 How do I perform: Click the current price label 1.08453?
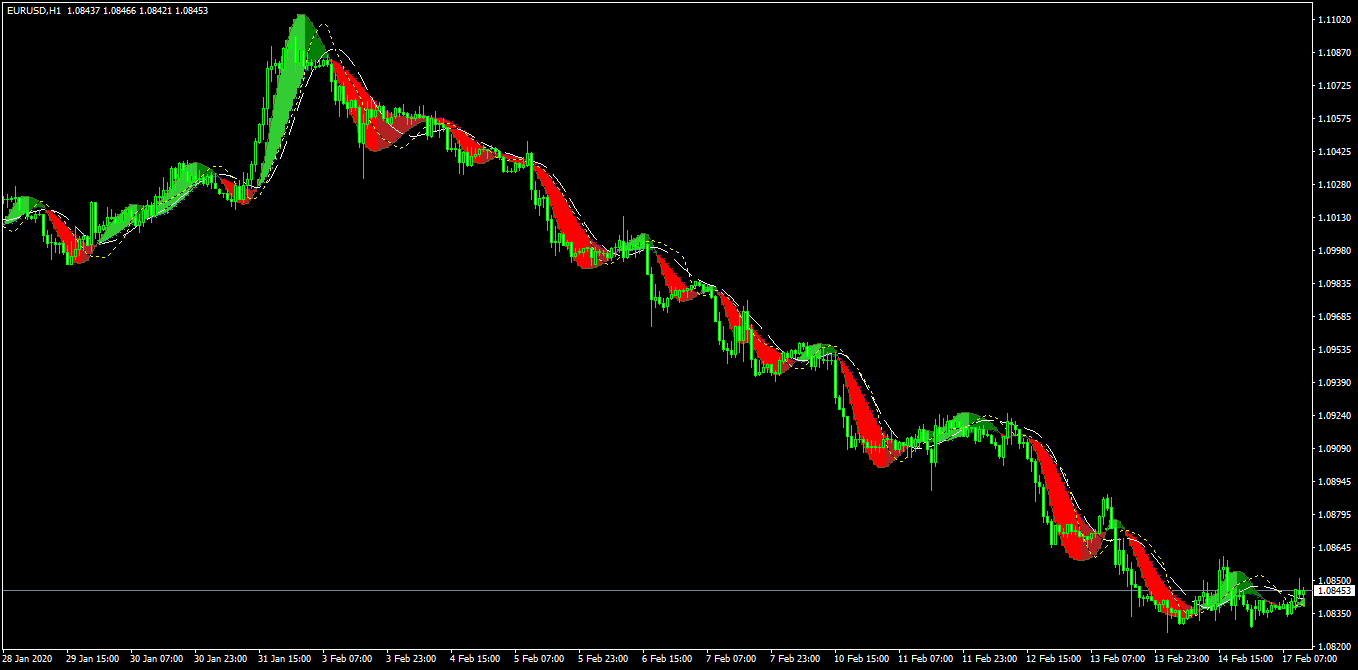coord(1335,591)
